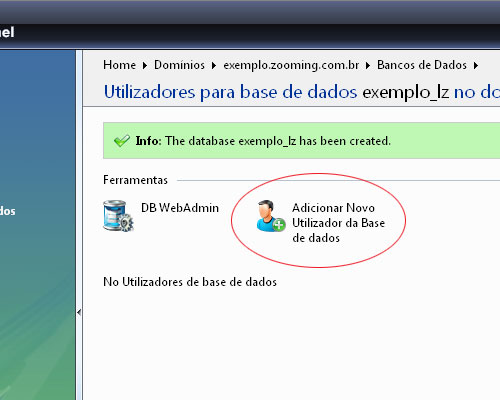Screen dimensions: 500x400
Task: Click the DB WebAdmin text link
Action: click(x=180, y=208)
